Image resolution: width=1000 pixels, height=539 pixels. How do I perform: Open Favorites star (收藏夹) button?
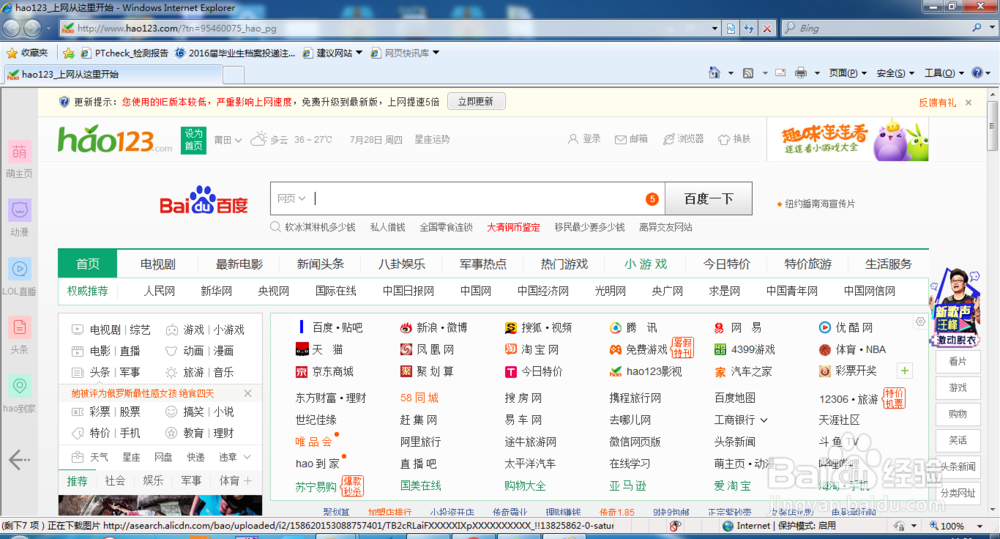tap(27, 53)
